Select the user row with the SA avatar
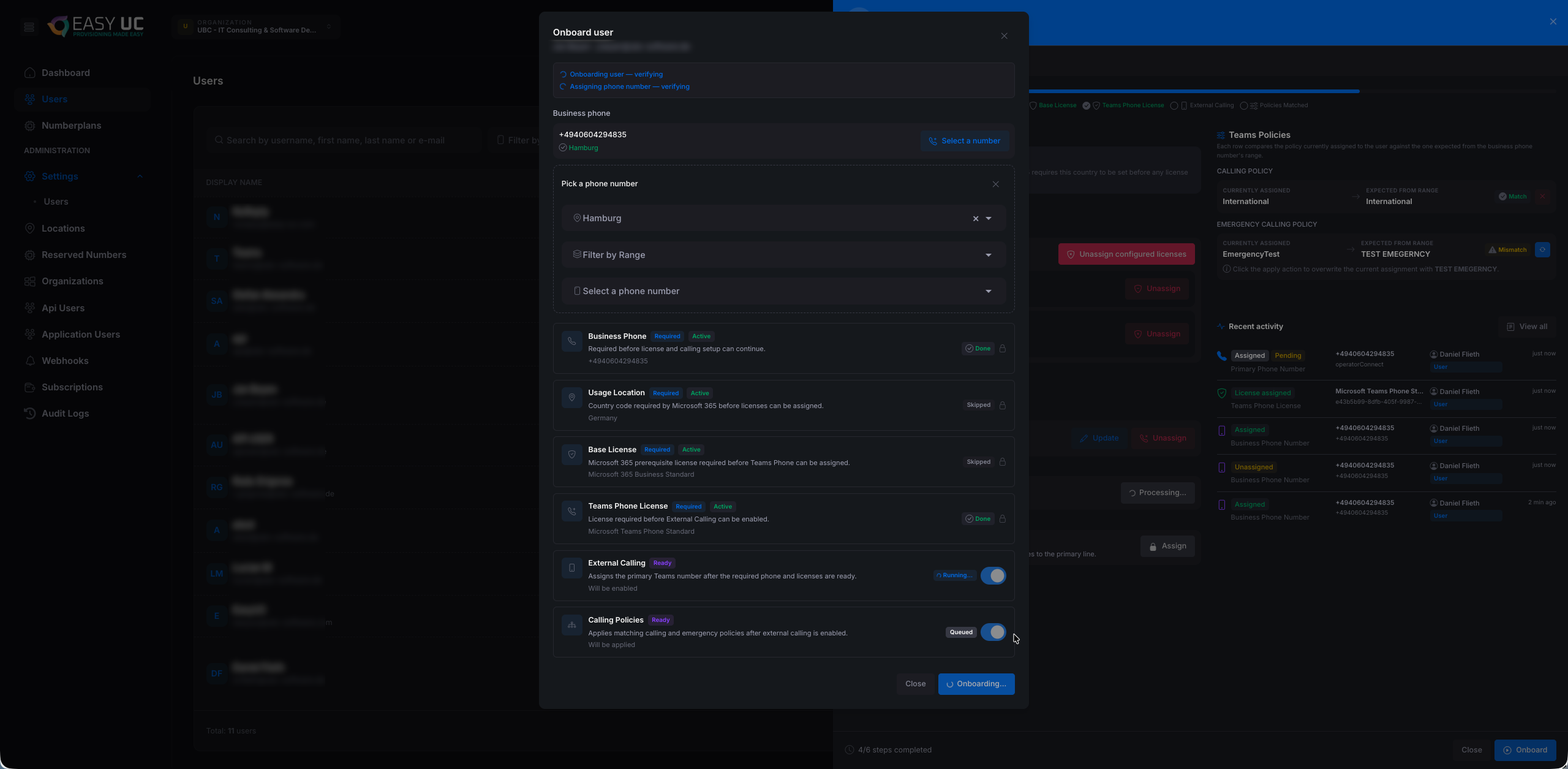1568x769 pixels. coord(367,301)
